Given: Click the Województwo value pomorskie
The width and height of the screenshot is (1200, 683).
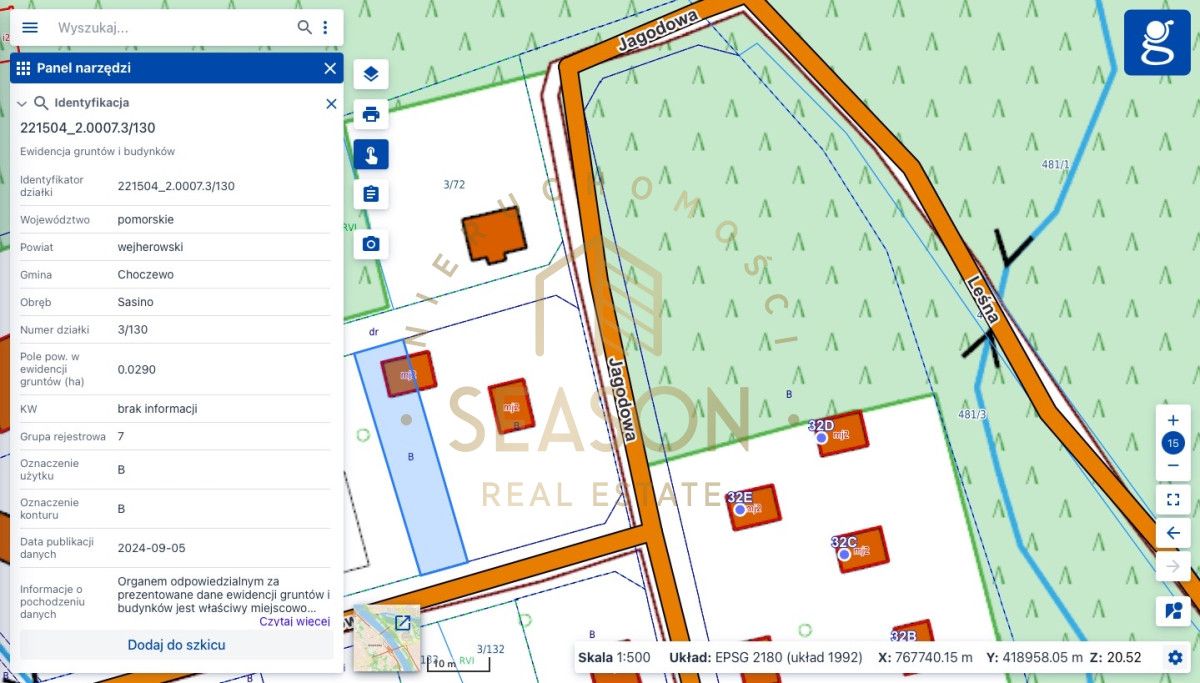Looking at the screenshot, I should [146, 219].
